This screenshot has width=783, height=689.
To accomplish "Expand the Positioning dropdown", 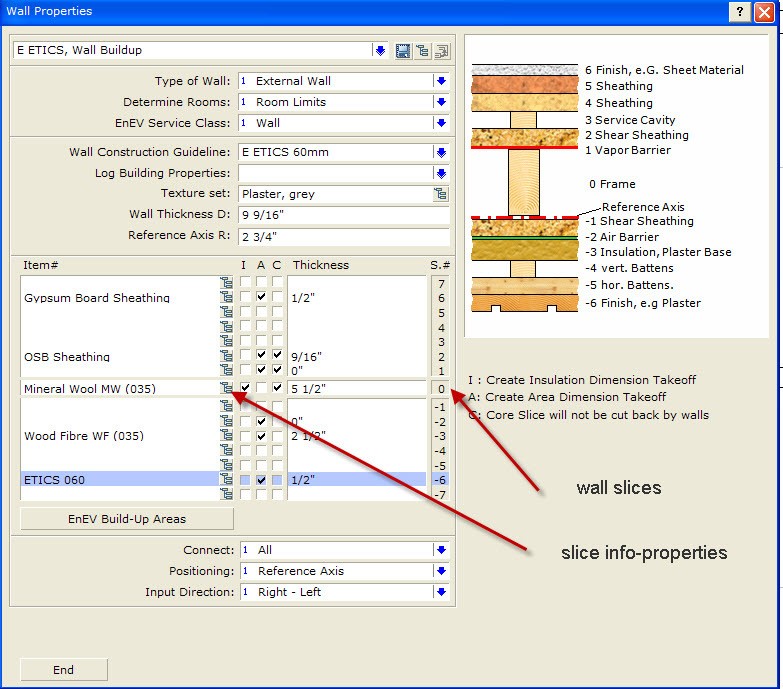I will pyautogui.click(x=440, y=571).
